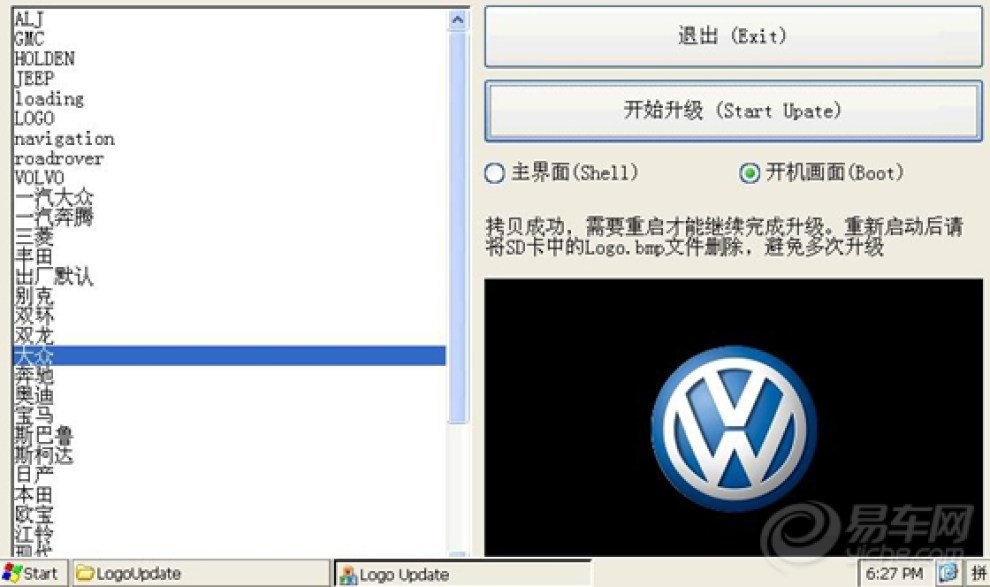Image resolution: width=990 pixels, height=587 pixels.
Task: Select HOLDEN list entry
Action: (x=44, y=59)
